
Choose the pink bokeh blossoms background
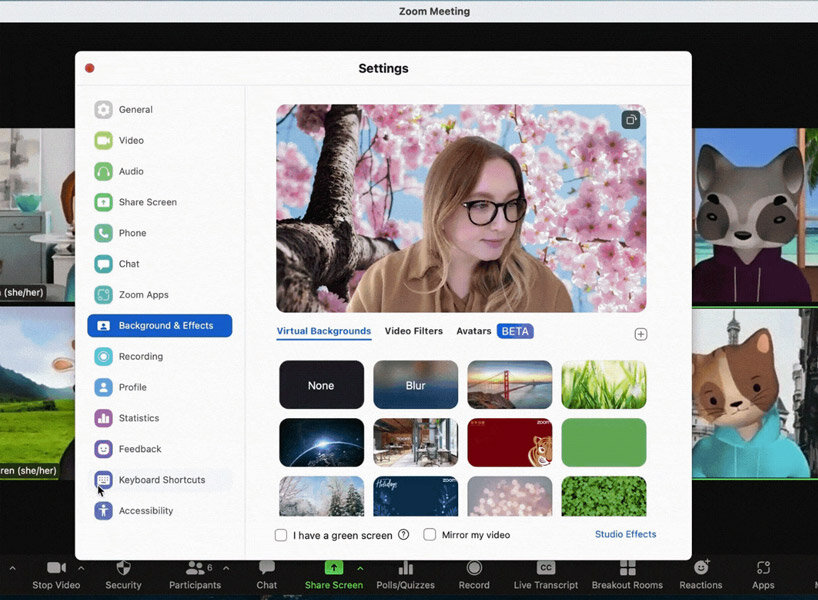click(510, 496)
